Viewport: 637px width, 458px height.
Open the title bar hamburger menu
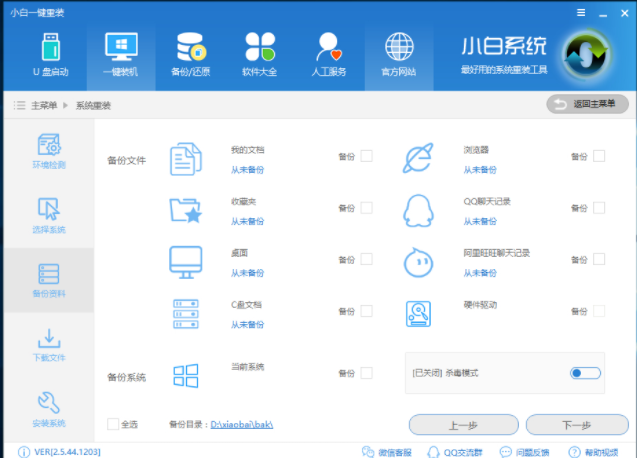pyautogui.click(x=581, y=12)
